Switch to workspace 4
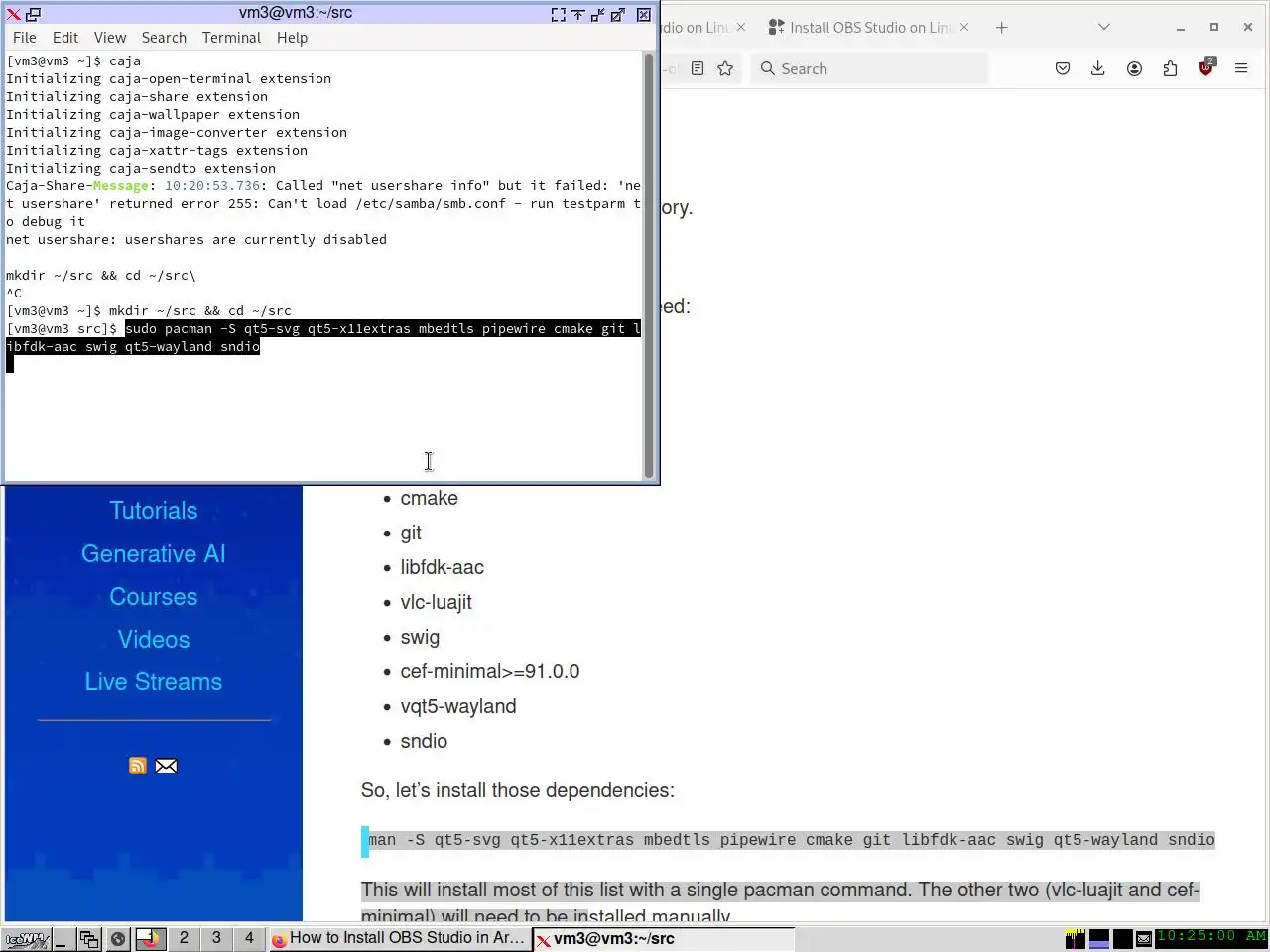 (249, 938)
